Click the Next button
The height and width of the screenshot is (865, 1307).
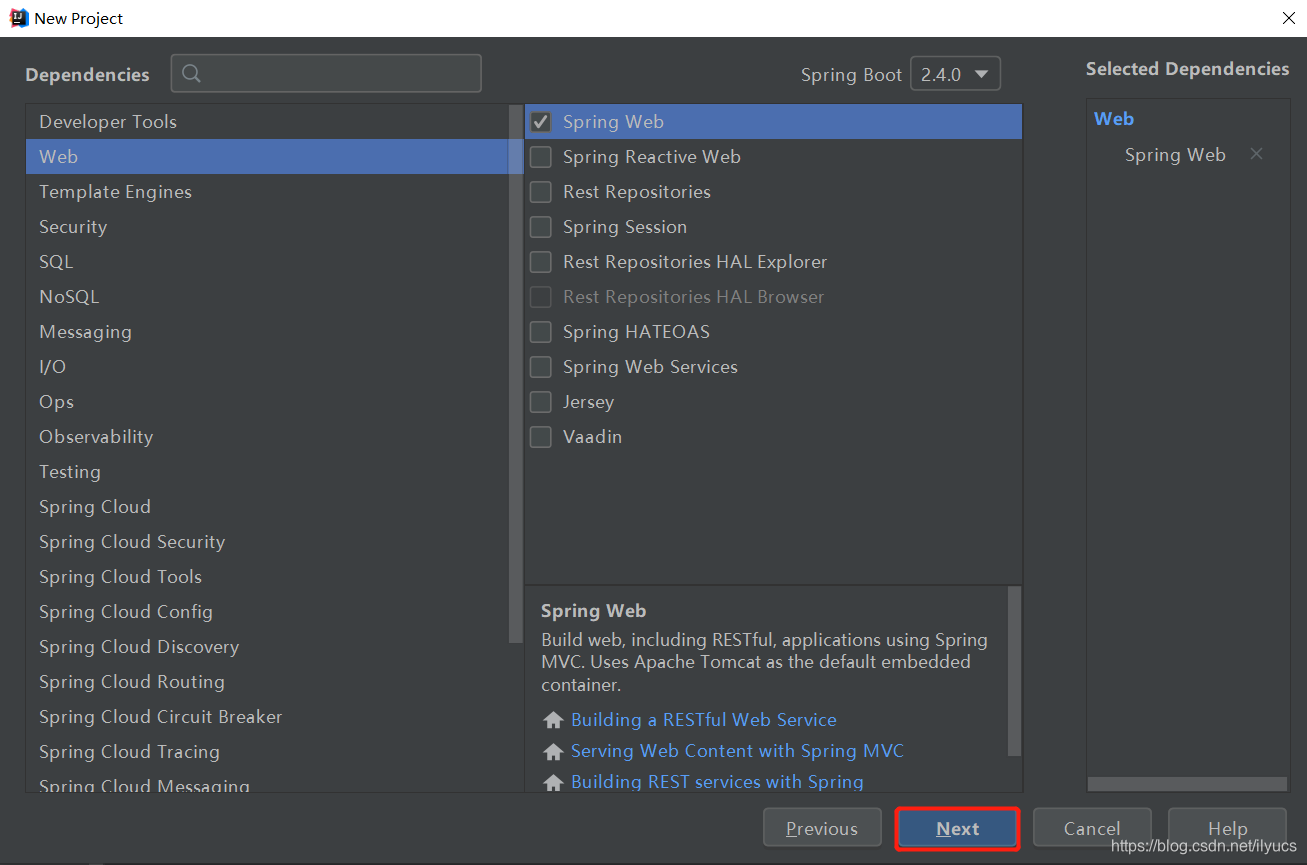click(957, 829)
